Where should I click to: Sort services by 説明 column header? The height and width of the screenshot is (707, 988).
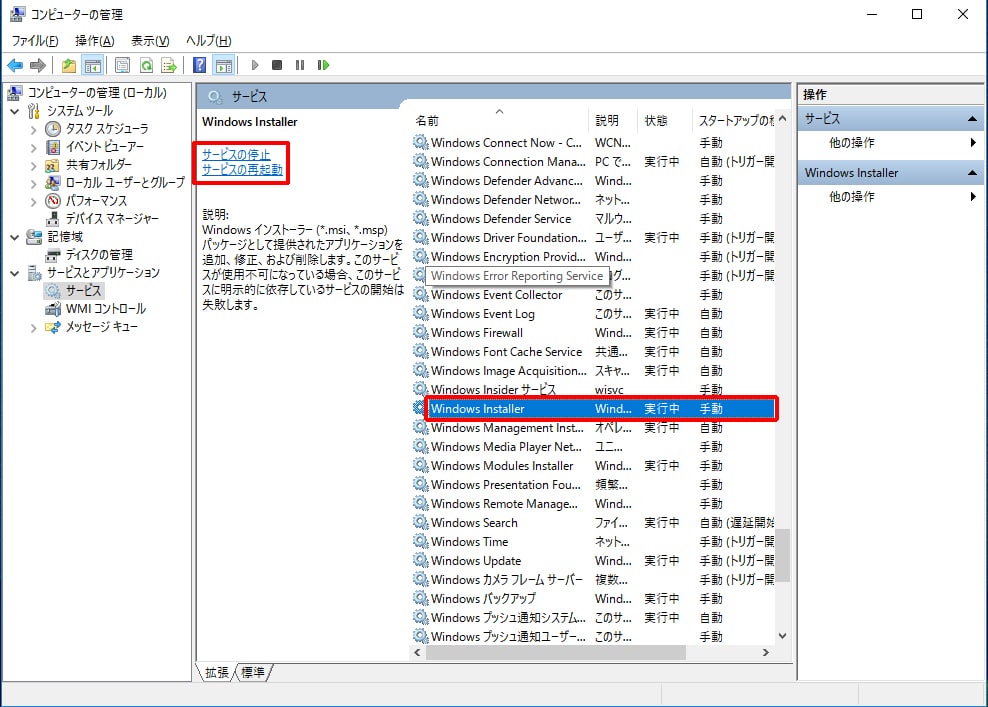coord(614,120)
